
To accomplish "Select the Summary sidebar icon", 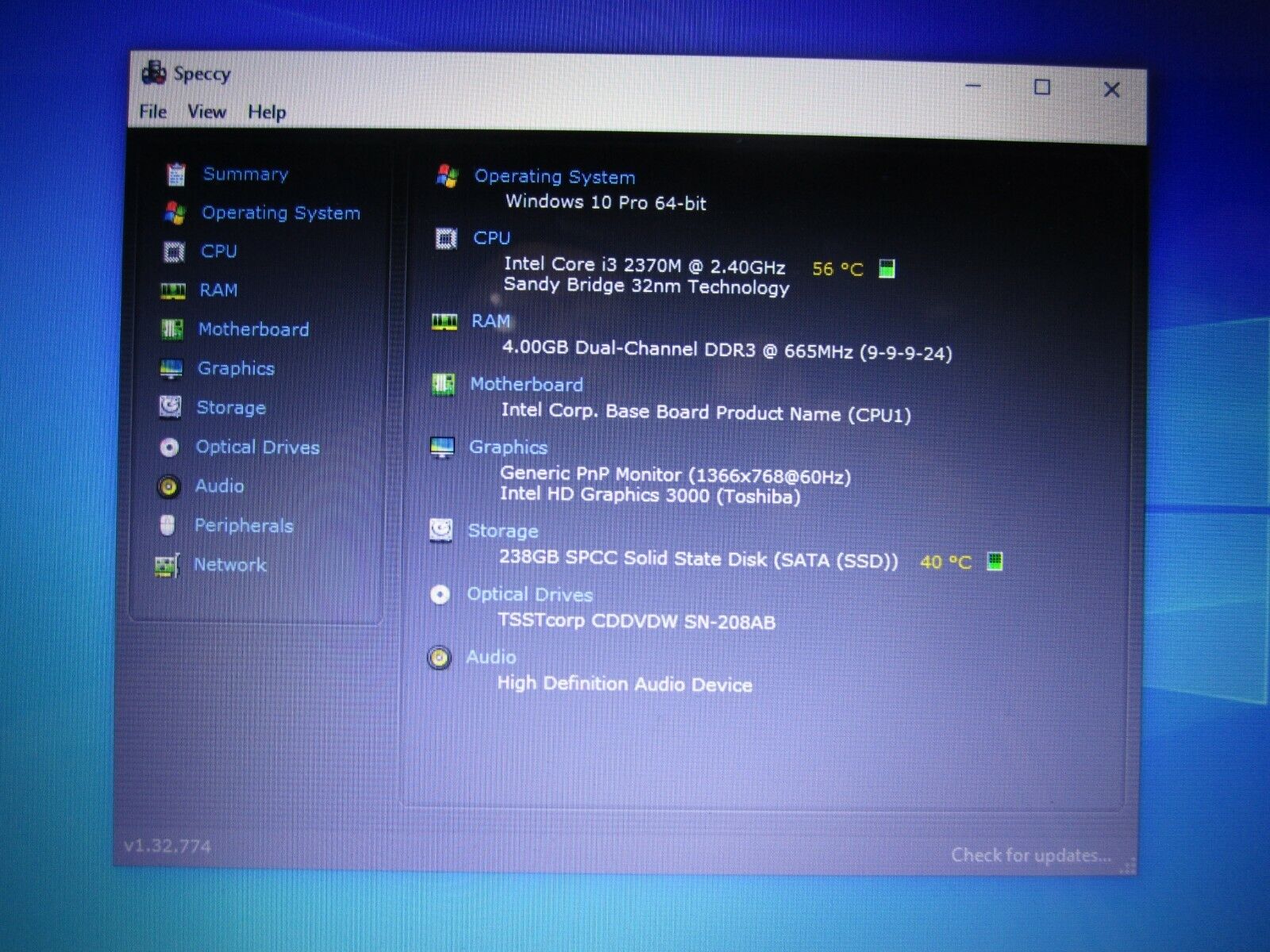I will click(175, 174).
